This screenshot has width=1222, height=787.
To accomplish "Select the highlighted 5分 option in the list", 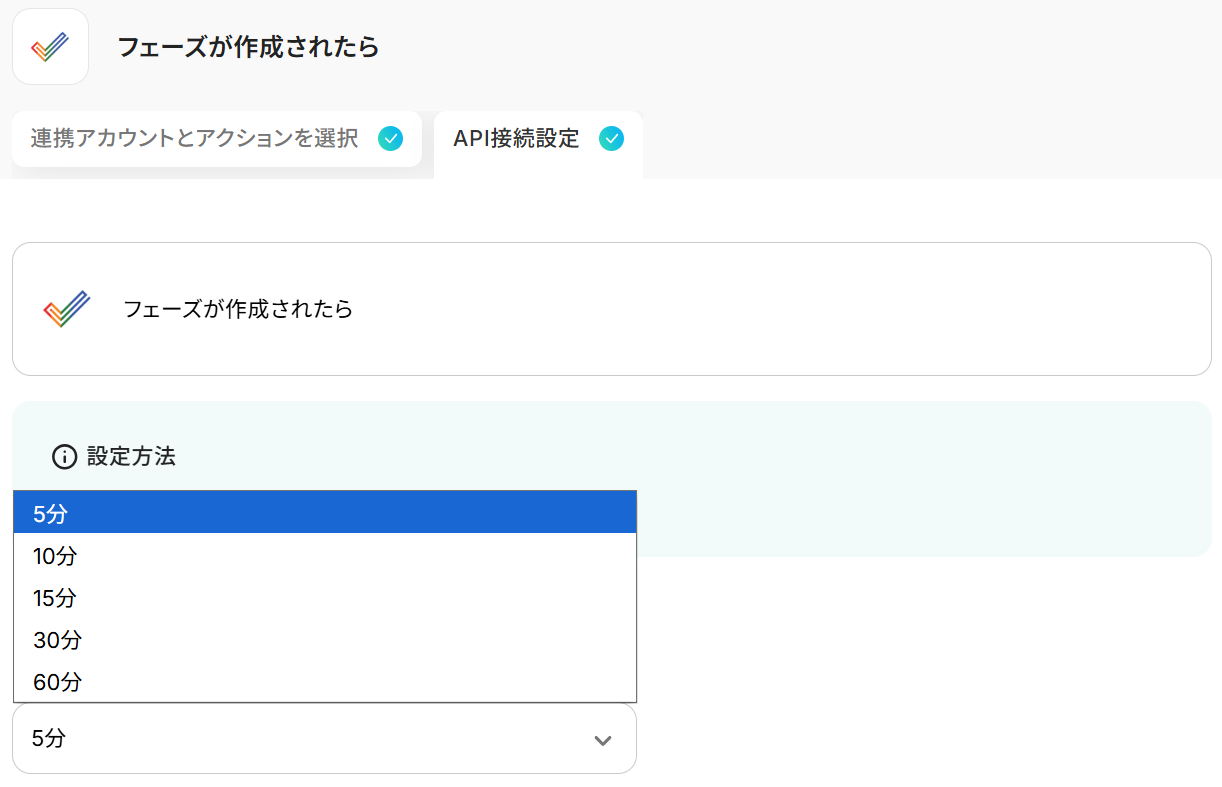I will tap(325, 513).
